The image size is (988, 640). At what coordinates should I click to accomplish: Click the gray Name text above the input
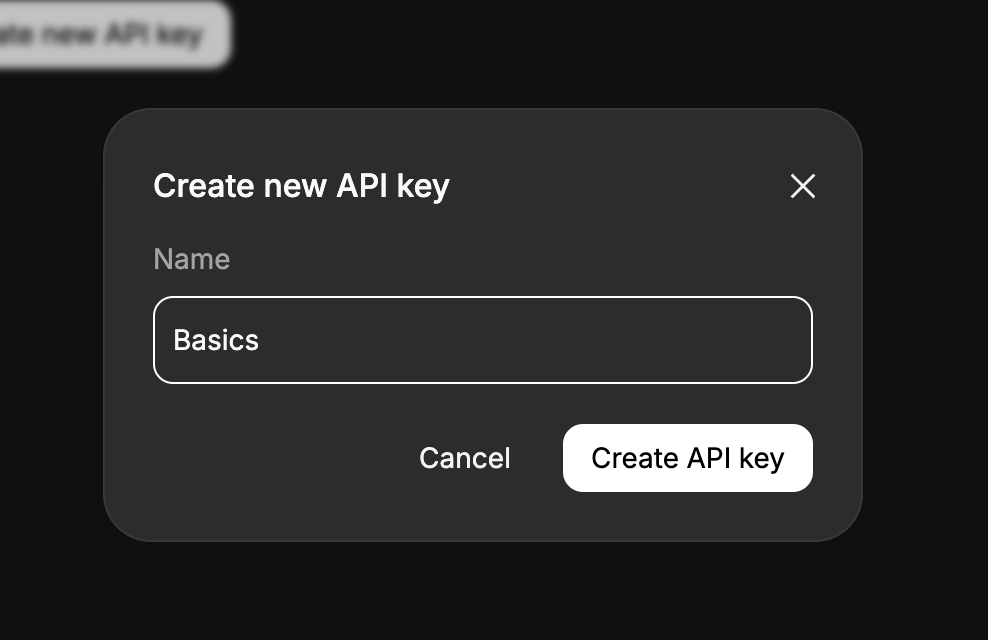pyautogui.click(x=191, y=259)
